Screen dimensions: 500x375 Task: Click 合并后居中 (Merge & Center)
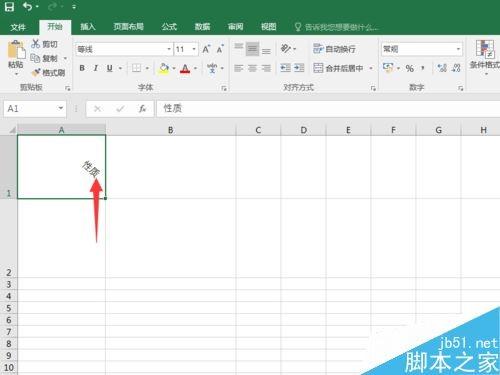point(338,68)
